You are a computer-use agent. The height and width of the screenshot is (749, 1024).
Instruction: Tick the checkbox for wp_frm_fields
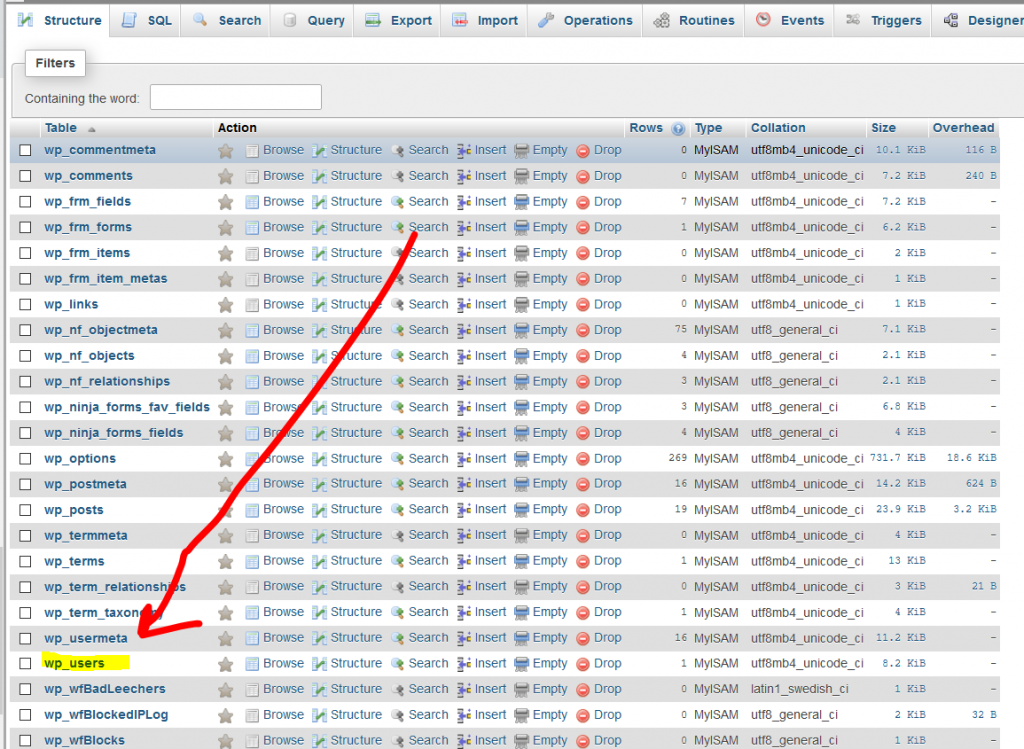coord(25,202)
